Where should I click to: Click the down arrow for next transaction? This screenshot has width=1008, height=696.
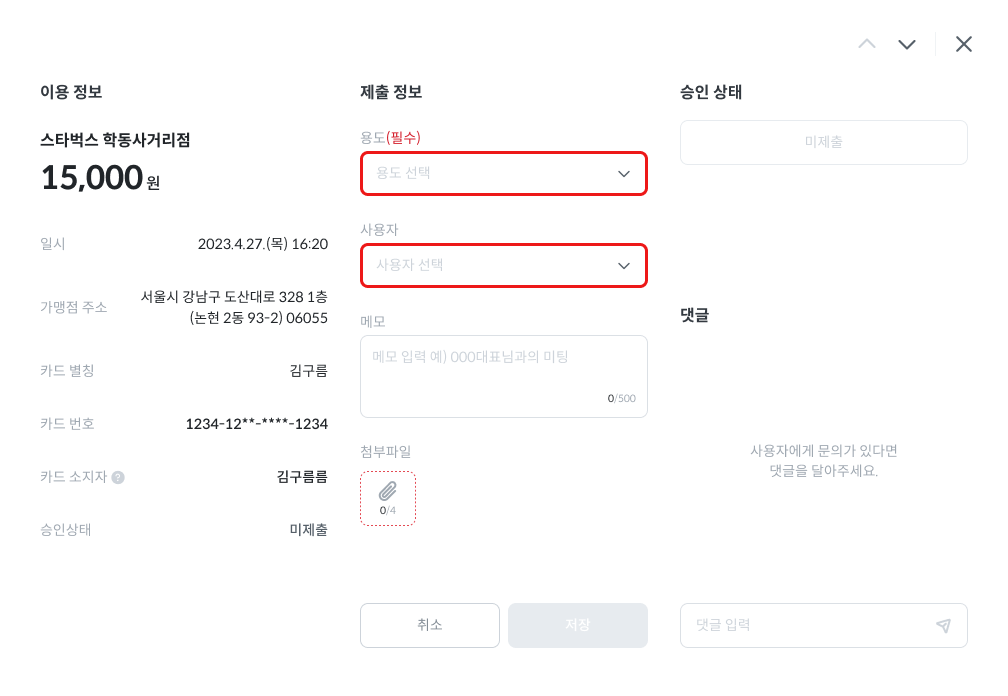907,44
